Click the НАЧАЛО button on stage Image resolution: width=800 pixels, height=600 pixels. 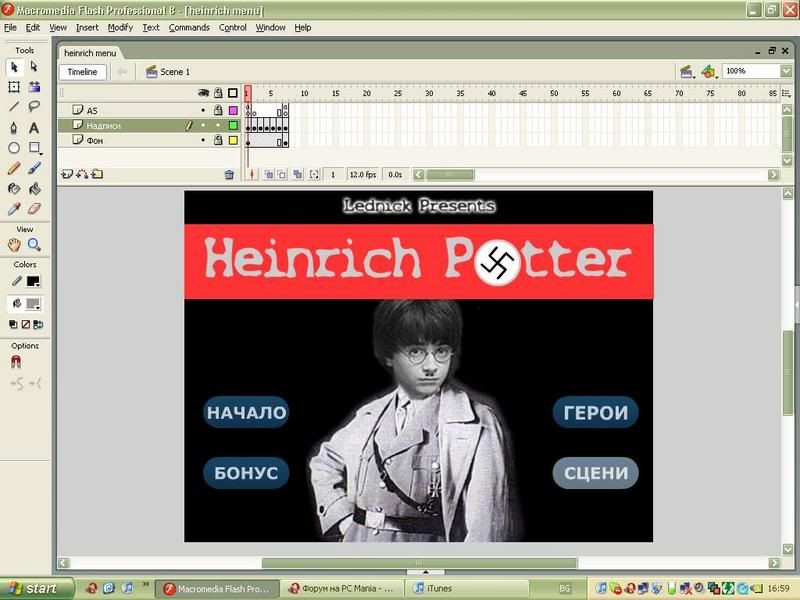(x=246, y=412)
